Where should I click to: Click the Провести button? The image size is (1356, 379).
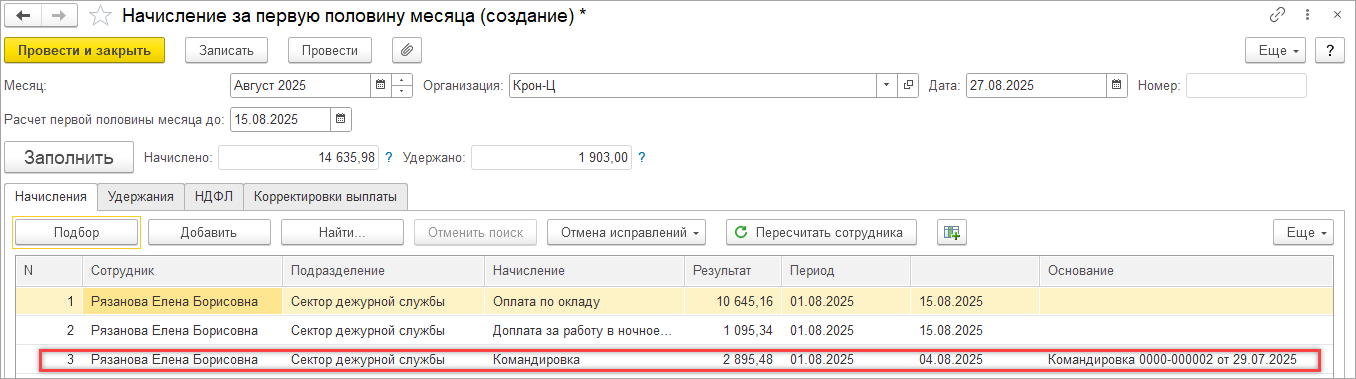click(x=330, y=50)
